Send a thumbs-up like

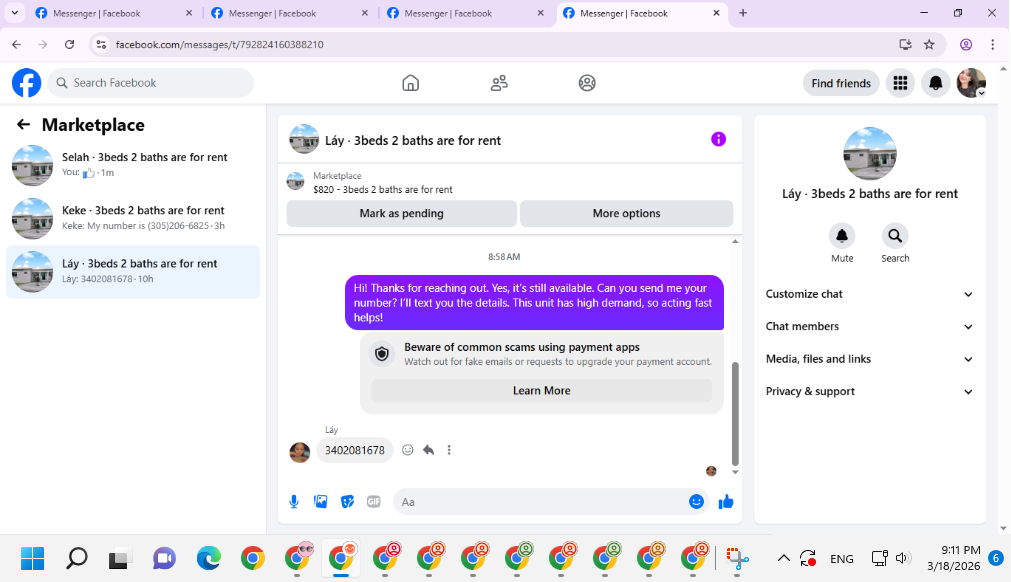(x=726, y=501)
